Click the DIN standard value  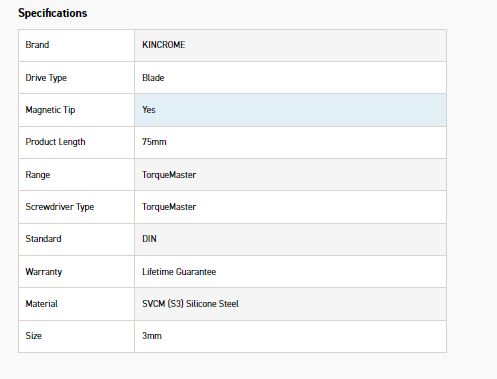click(149, 239)
